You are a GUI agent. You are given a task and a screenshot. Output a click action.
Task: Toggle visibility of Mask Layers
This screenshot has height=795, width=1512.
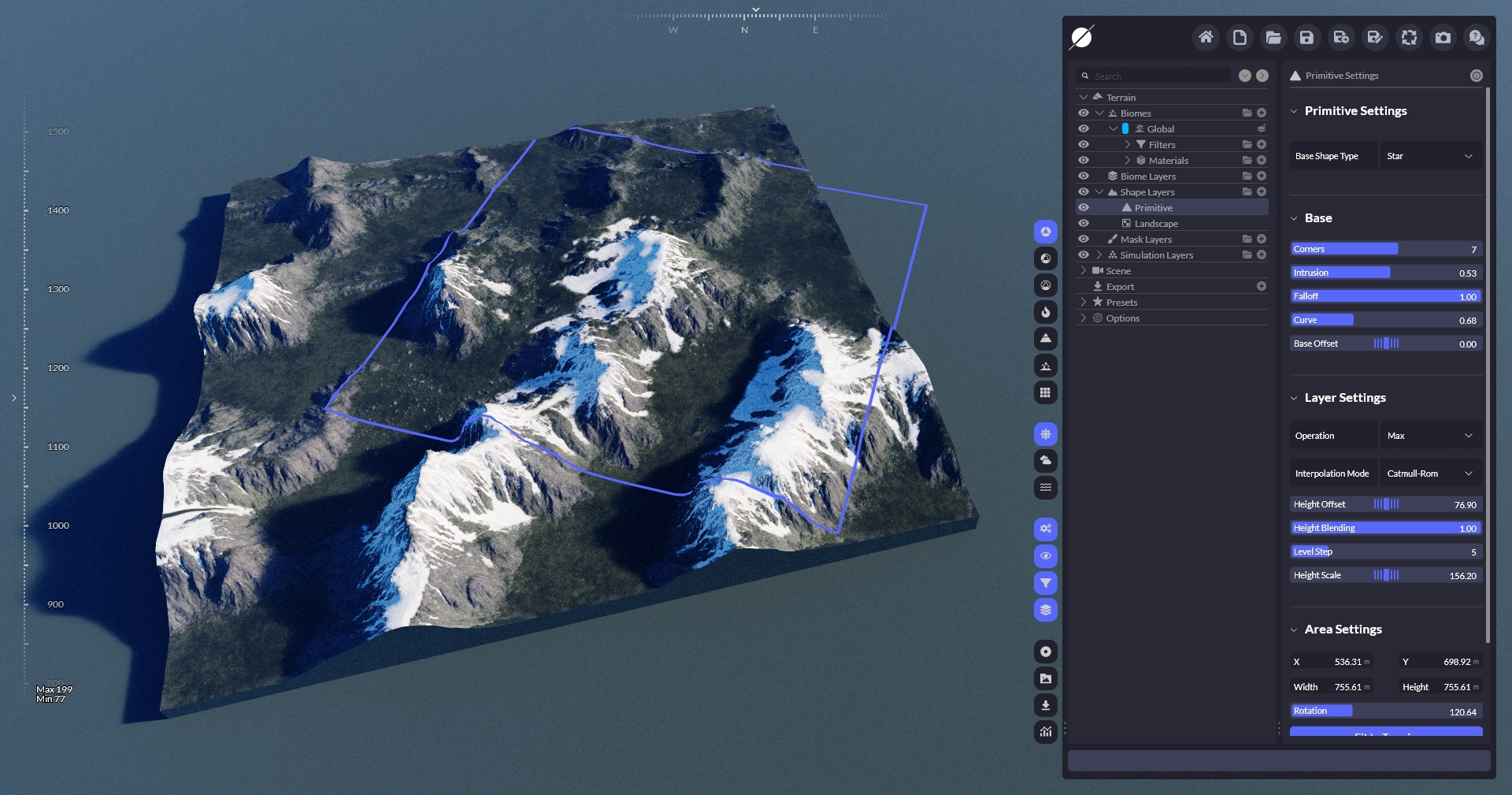(1084, 240)
